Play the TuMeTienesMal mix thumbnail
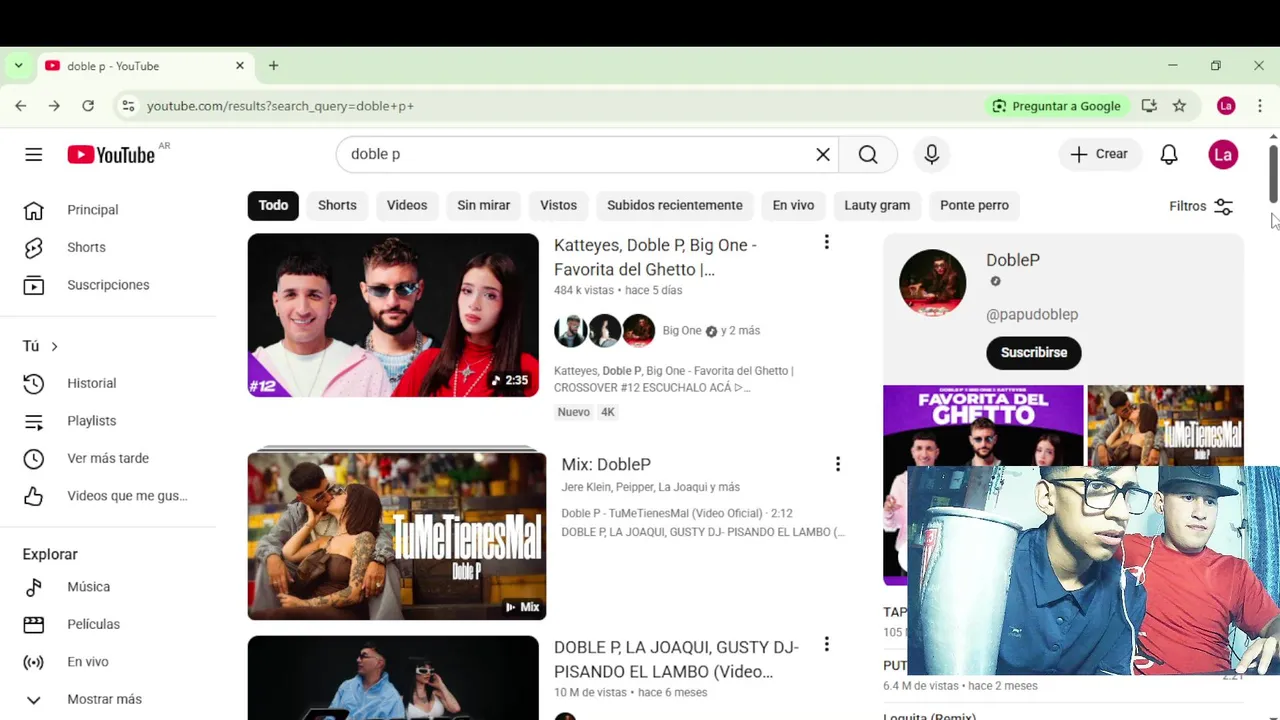 click(397, 536)
